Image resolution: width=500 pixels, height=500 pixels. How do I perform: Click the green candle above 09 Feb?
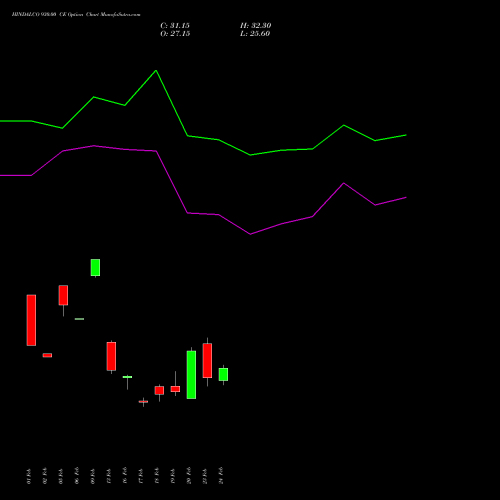coord(95,267)
